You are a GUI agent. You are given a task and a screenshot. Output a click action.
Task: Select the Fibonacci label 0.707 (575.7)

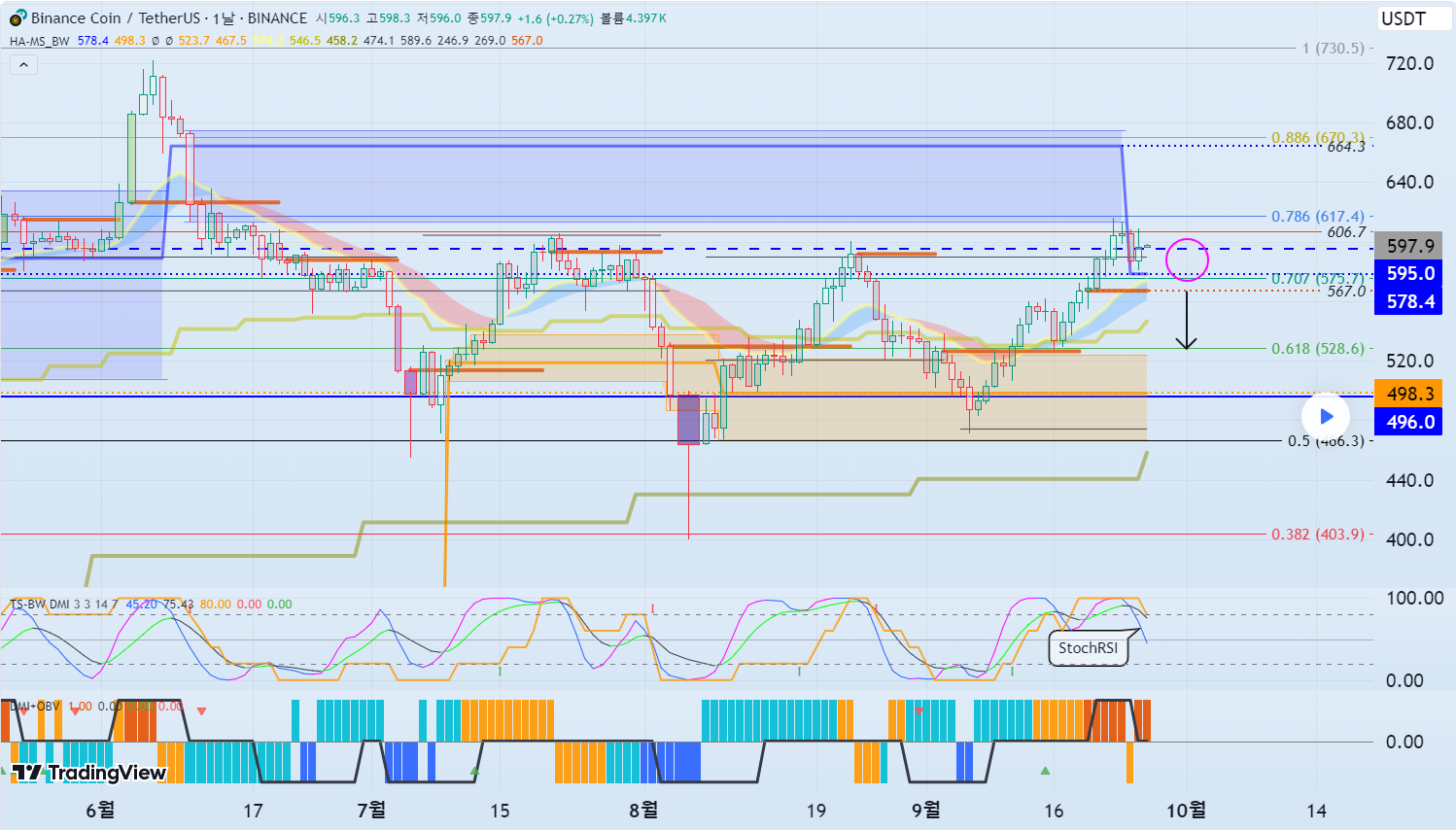pyautogui.click(x=1318, y=279)
